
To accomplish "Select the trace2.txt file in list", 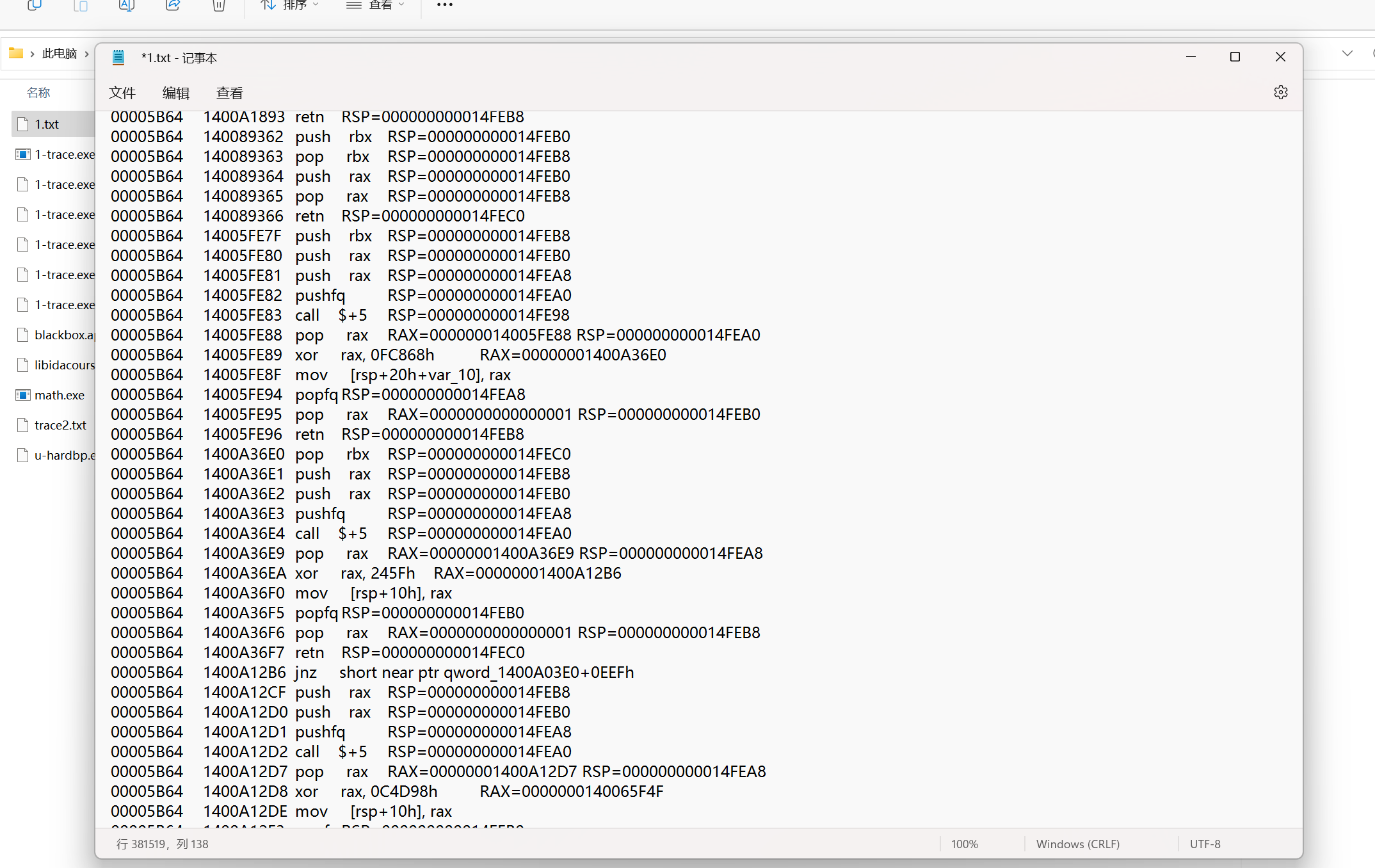I will point(60,425).
